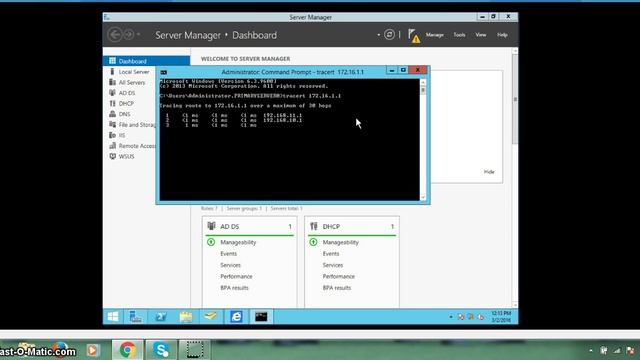640x360 pixels.
Task: Open Internet Explorer in server taskbar
Action: (x=236, y=317)
